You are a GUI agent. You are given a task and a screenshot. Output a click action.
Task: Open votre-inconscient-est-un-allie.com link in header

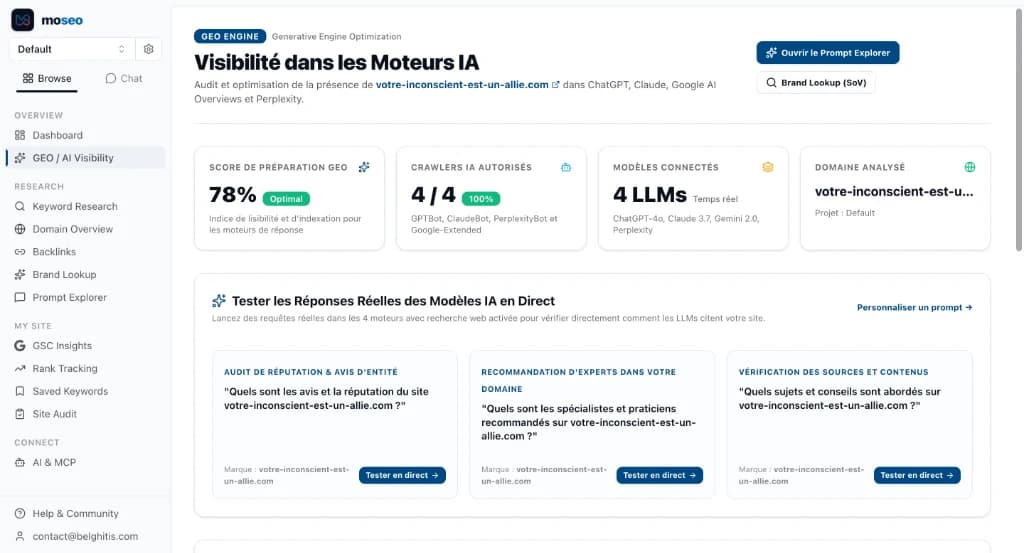[462, 85]
